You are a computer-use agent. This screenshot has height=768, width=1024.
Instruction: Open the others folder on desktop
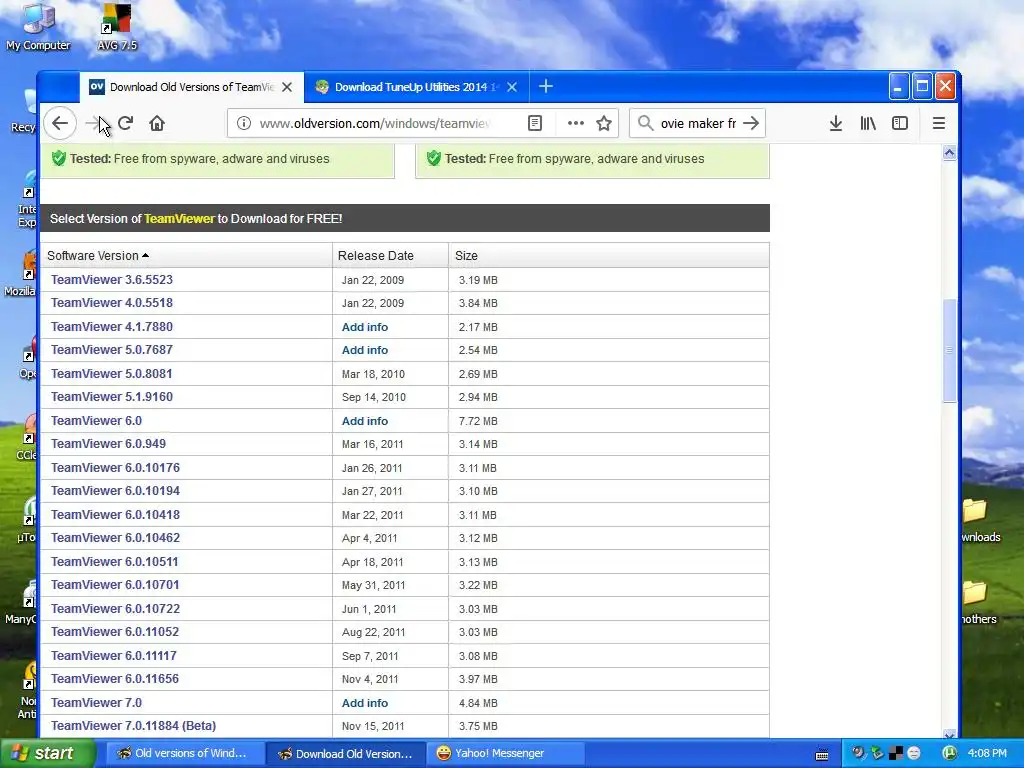(978, 602)
